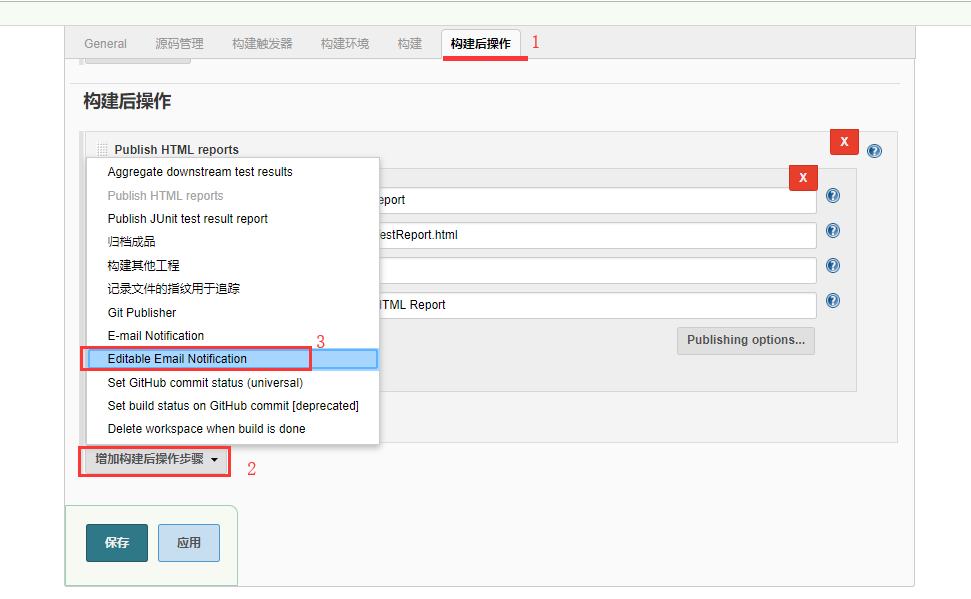
Task: Switch to the General tab
Action: point(105,44)
